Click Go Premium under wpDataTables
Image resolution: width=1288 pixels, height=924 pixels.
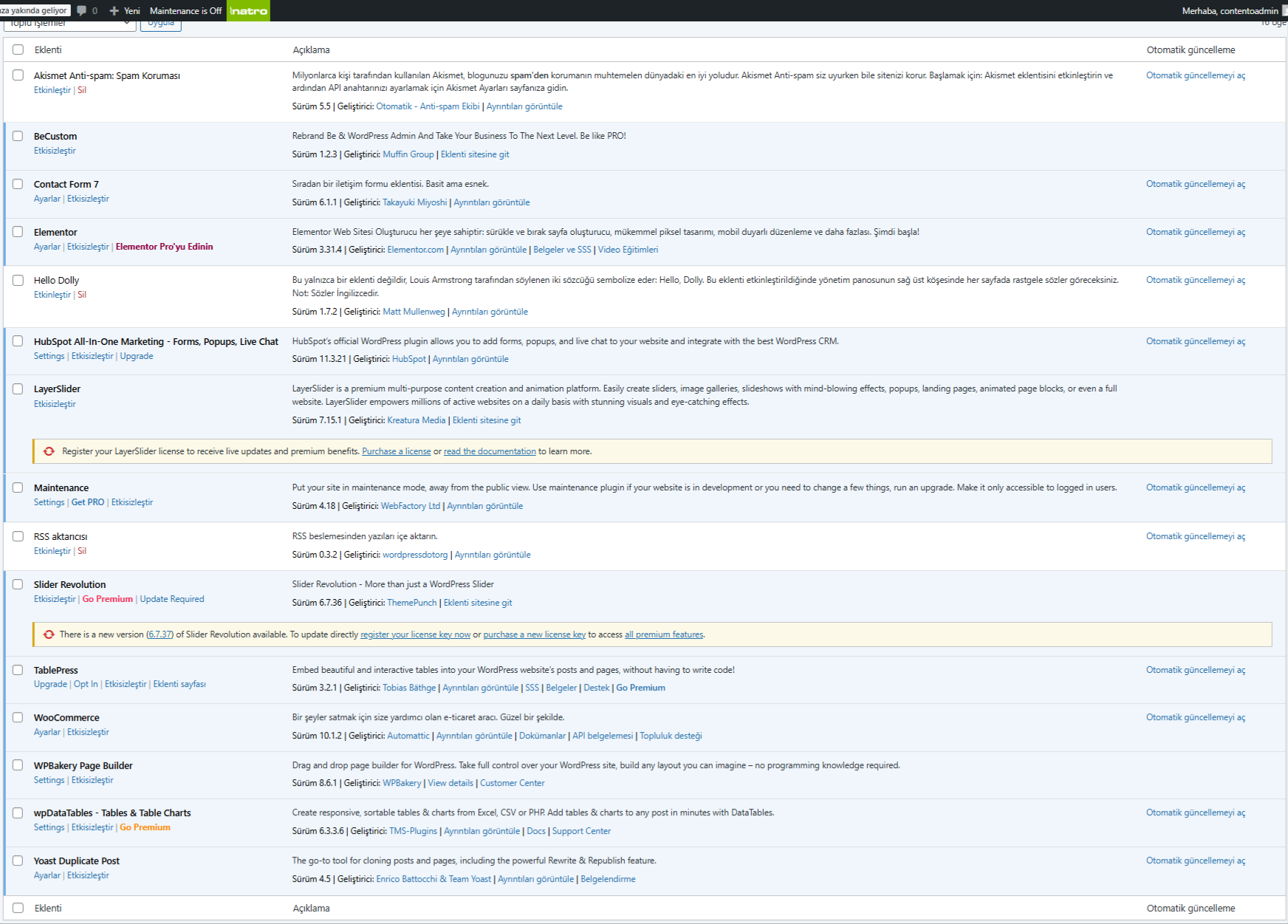point(145,827)
